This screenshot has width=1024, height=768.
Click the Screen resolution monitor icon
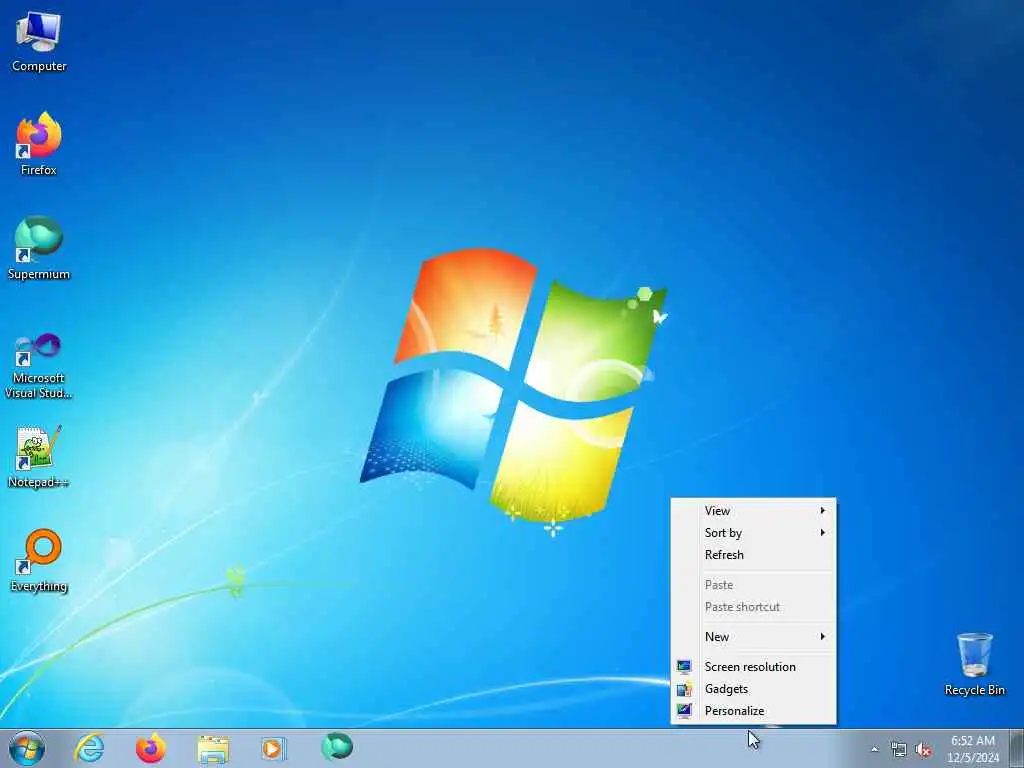coord(684,667)
